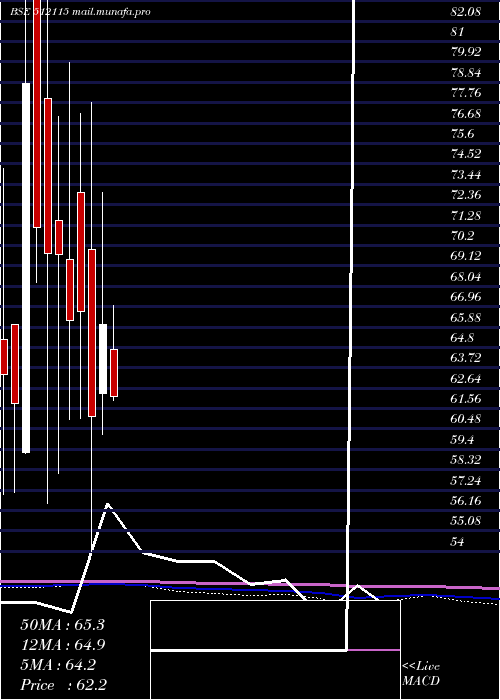Click the 78.84 price axis label

click(x=466, y=73)
